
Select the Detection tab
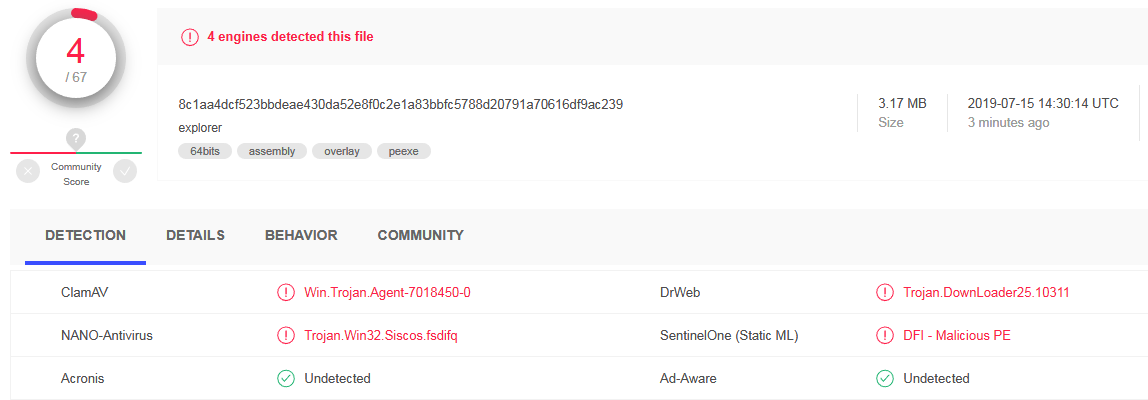pos(85,236)
